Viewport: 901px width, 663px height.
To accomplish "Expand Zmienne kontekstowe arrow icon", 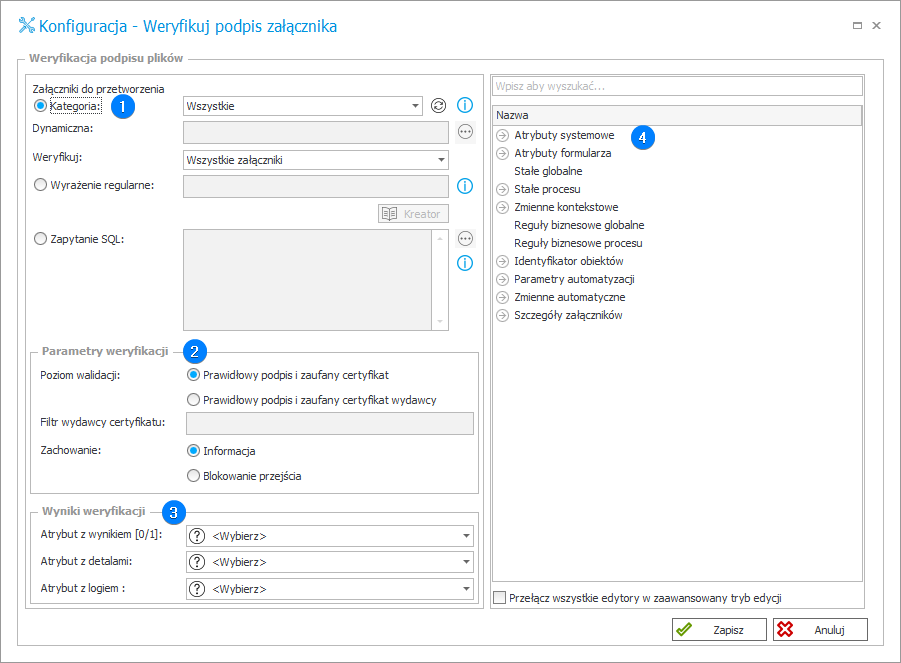I will click(503, 207).
